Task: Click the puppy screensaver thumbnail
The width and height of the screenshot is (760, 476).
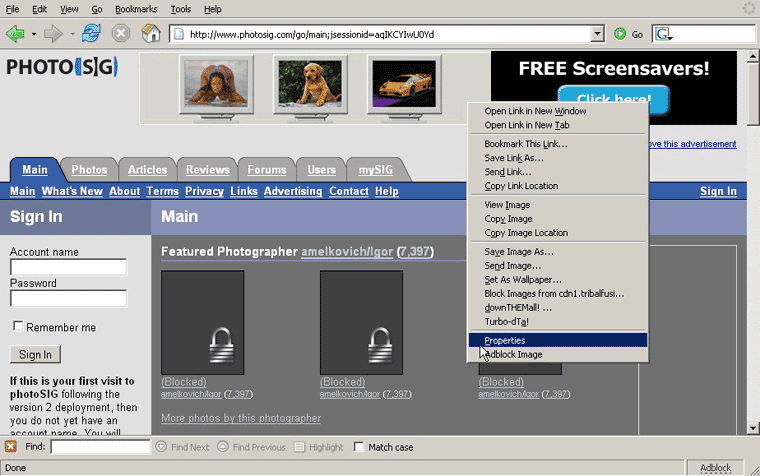Action: [310, 86]
